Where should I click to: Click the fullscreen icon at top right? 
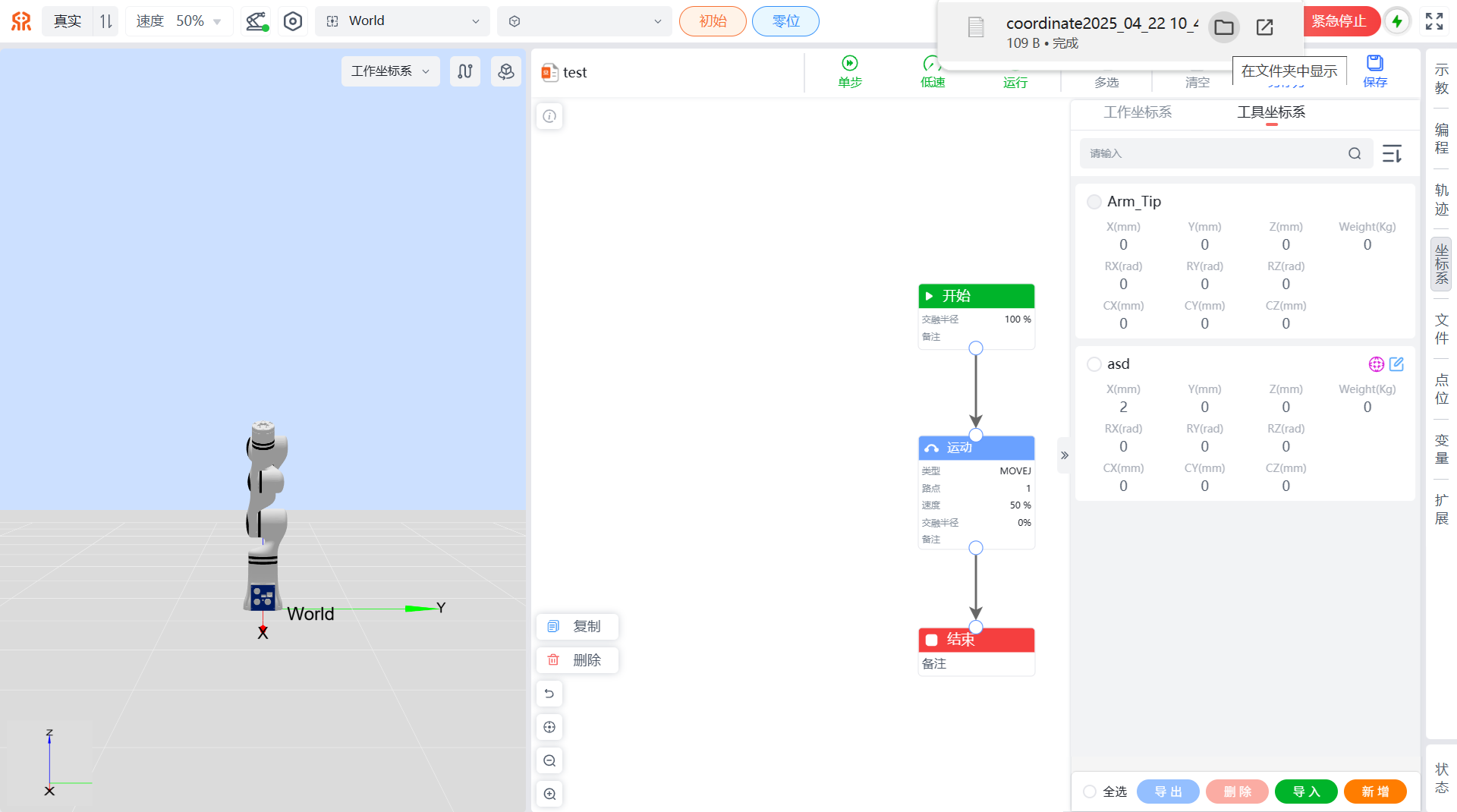[x=1433, y=21]
